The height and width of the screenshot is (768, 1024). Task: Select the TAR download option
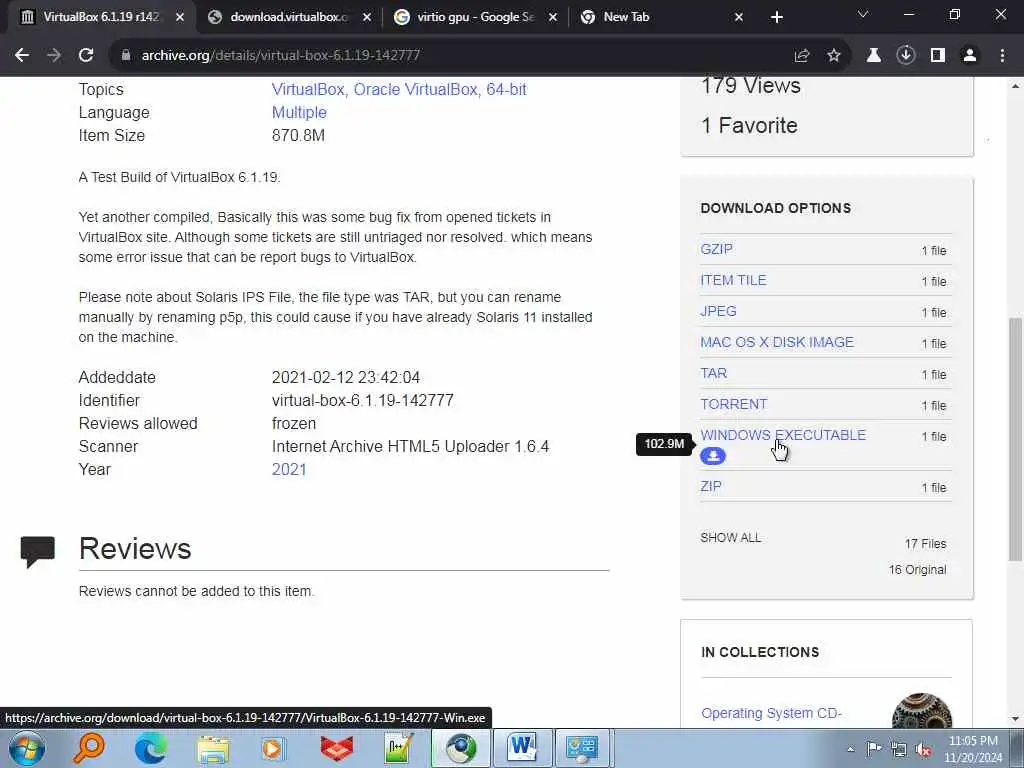point(714,373)
